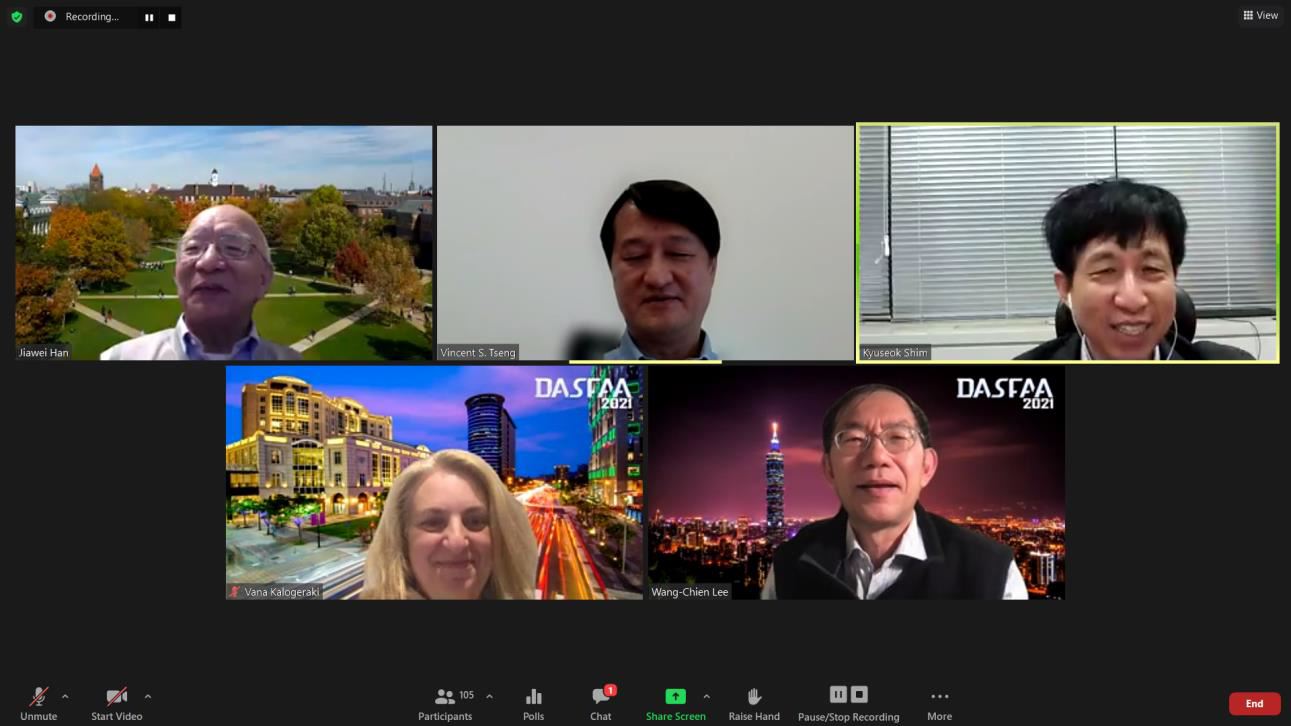Open the View layout menu

(1260, 15)
